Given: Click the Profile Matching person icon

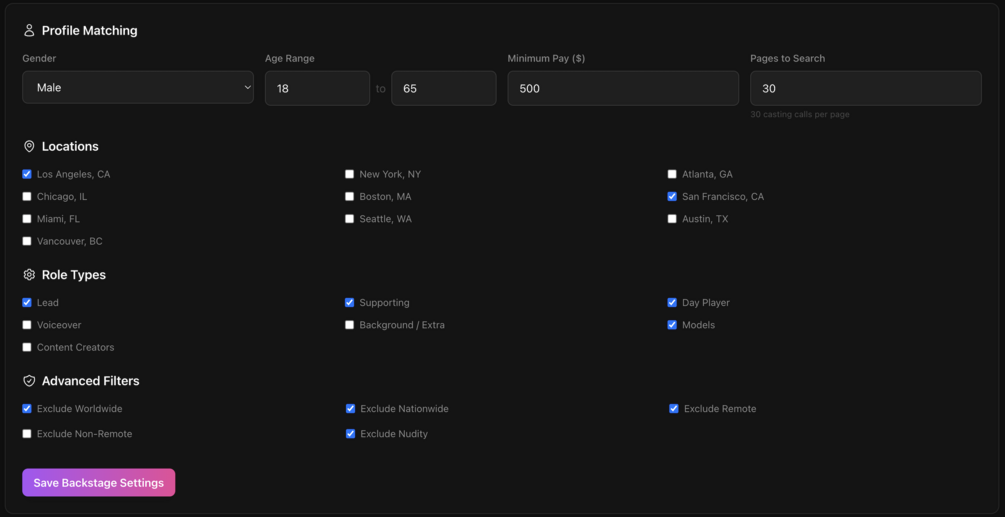Looking at the screenshot, I should [29, 31].
